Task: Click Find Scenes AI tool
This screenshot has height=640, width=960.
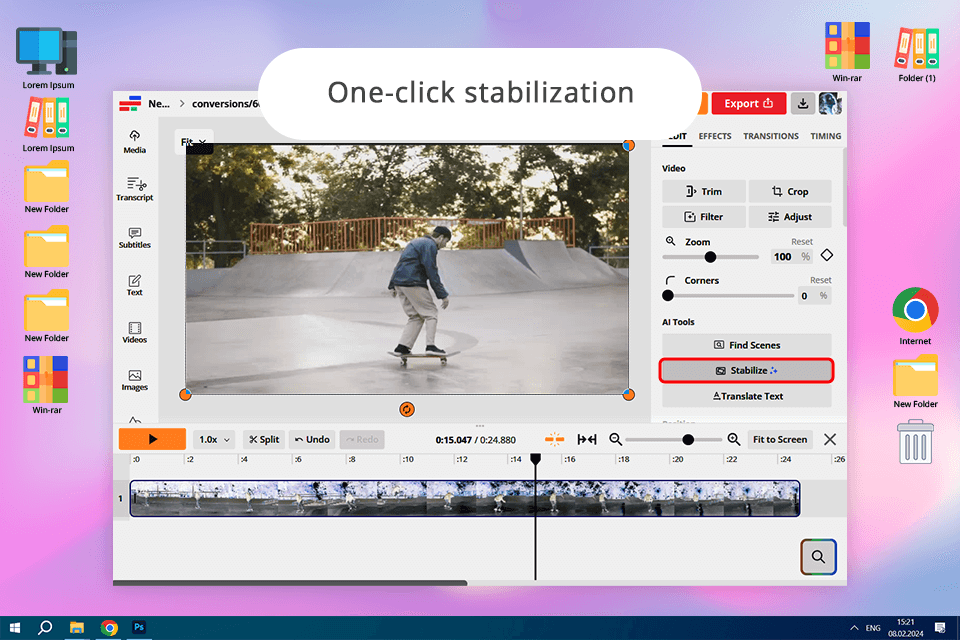Action: (746, 345)
